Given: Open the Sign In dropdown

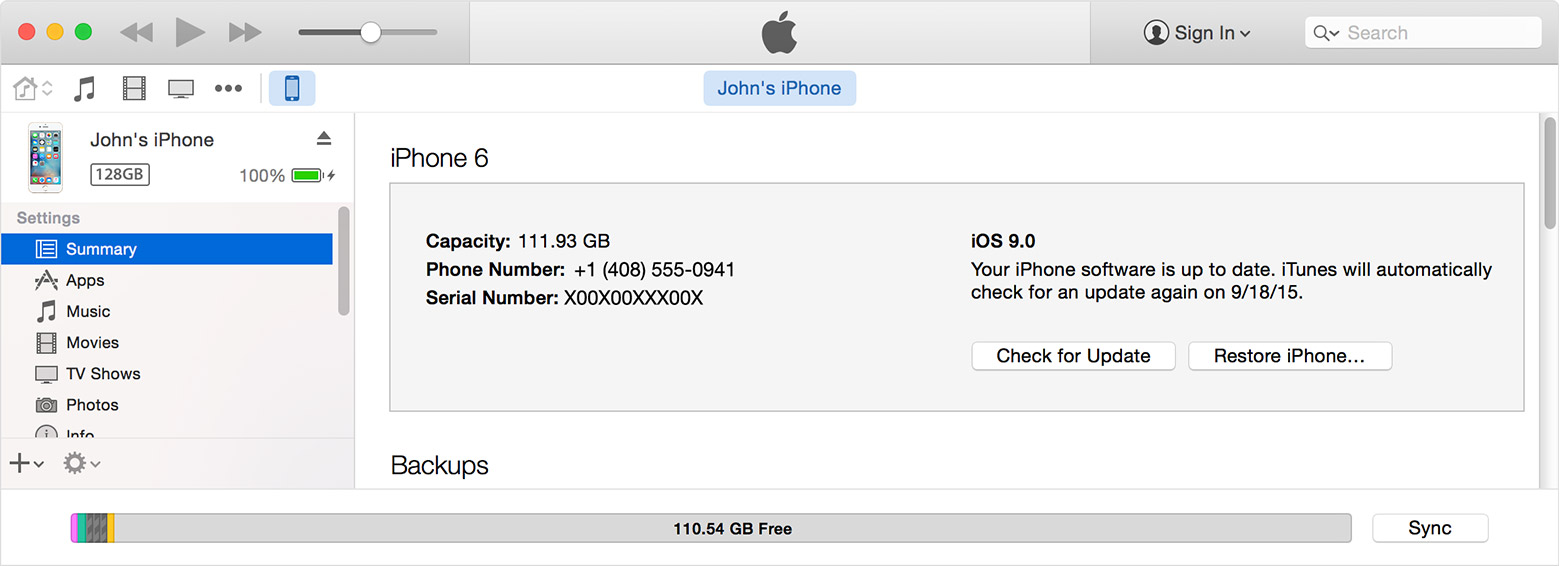Looking at the screenshot, I should tap(1197, 33).
